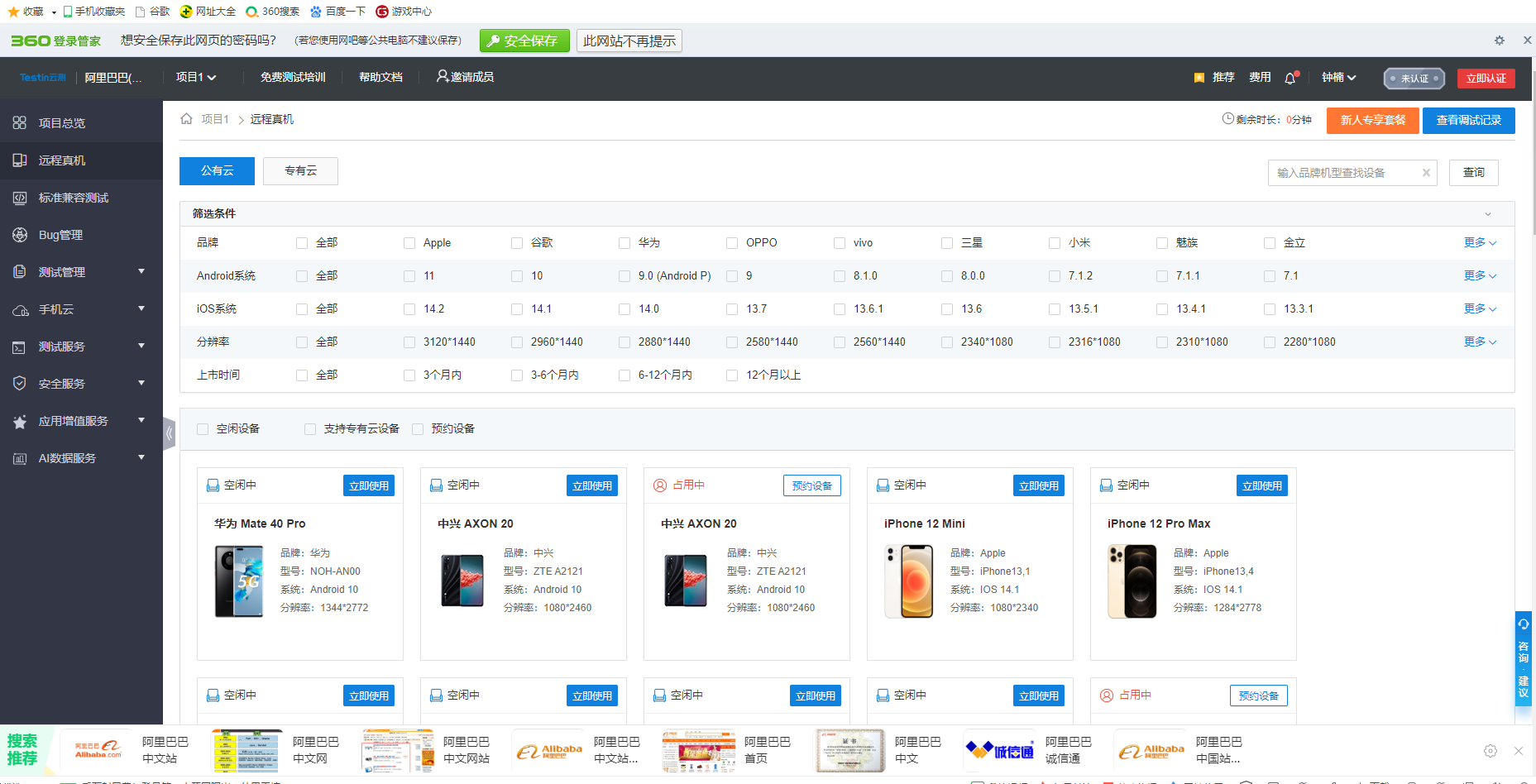Click the 邀请成员 person icon
This screenshot has width=1536, height=784.
point(443,76)
